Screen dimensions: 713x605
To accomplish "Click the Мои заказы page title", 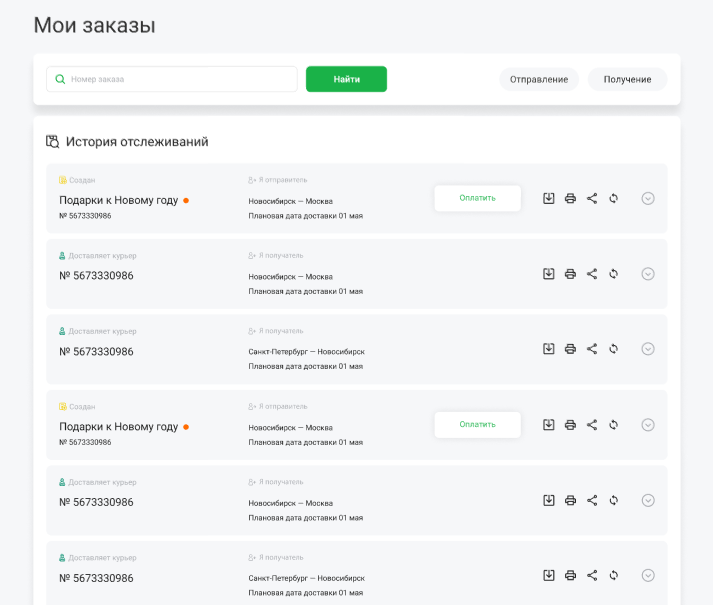I will [95, 25].
